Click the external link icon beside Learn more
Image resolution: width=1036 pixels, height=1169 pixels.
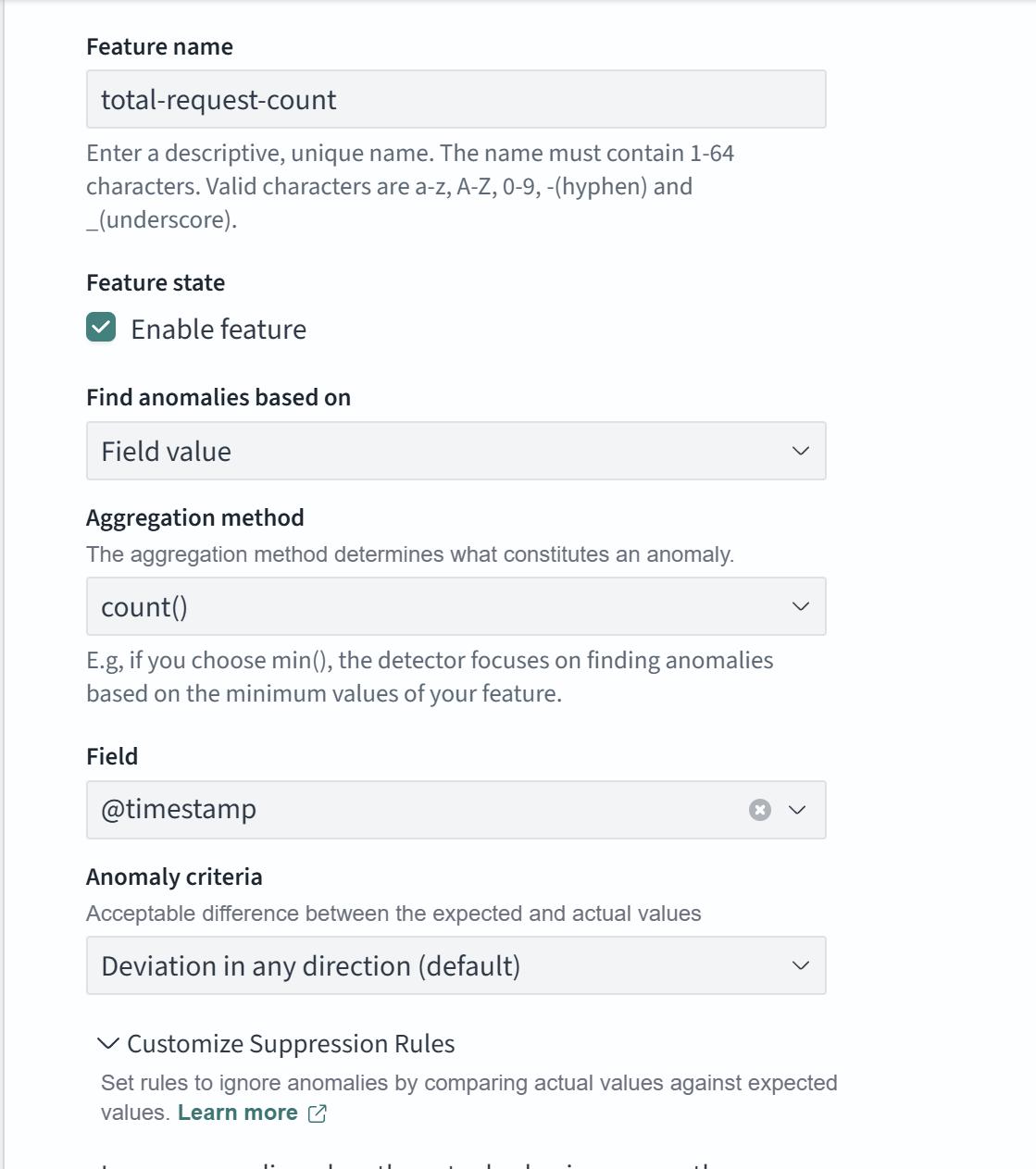[x=317, y=1113]
